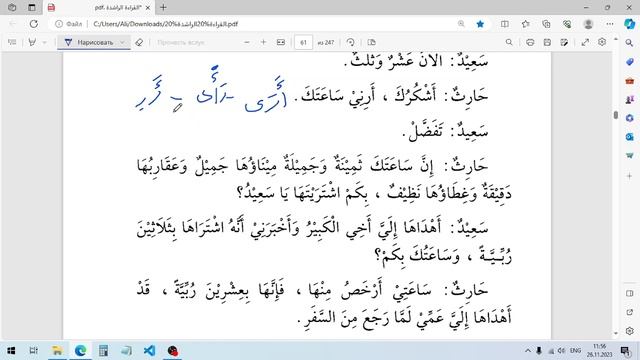Viewport: 640px width, 360px height.
Task: Print the PDF document
Action: (530, 42)
